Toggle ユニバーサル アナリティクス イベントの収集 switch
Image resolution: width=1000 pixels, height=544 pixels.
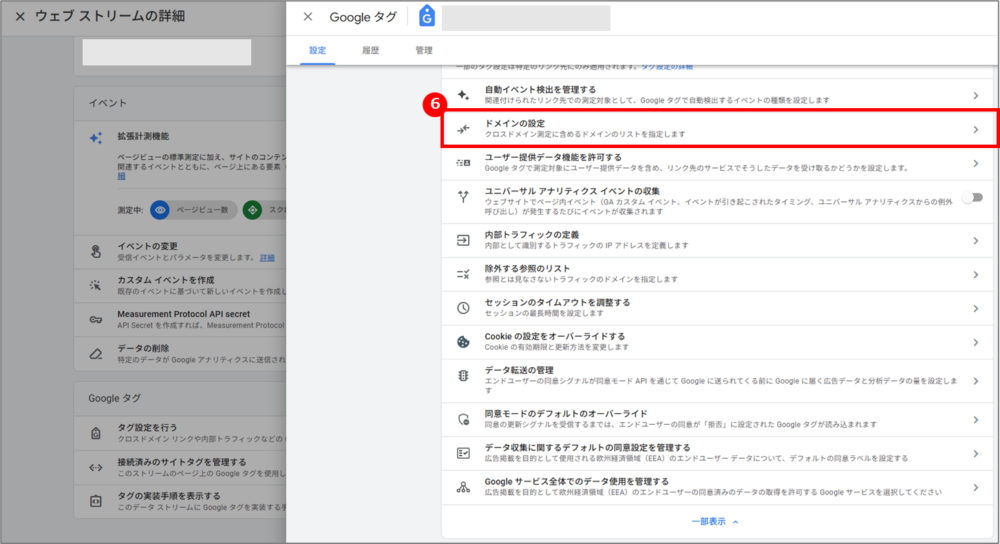[973, 198]
